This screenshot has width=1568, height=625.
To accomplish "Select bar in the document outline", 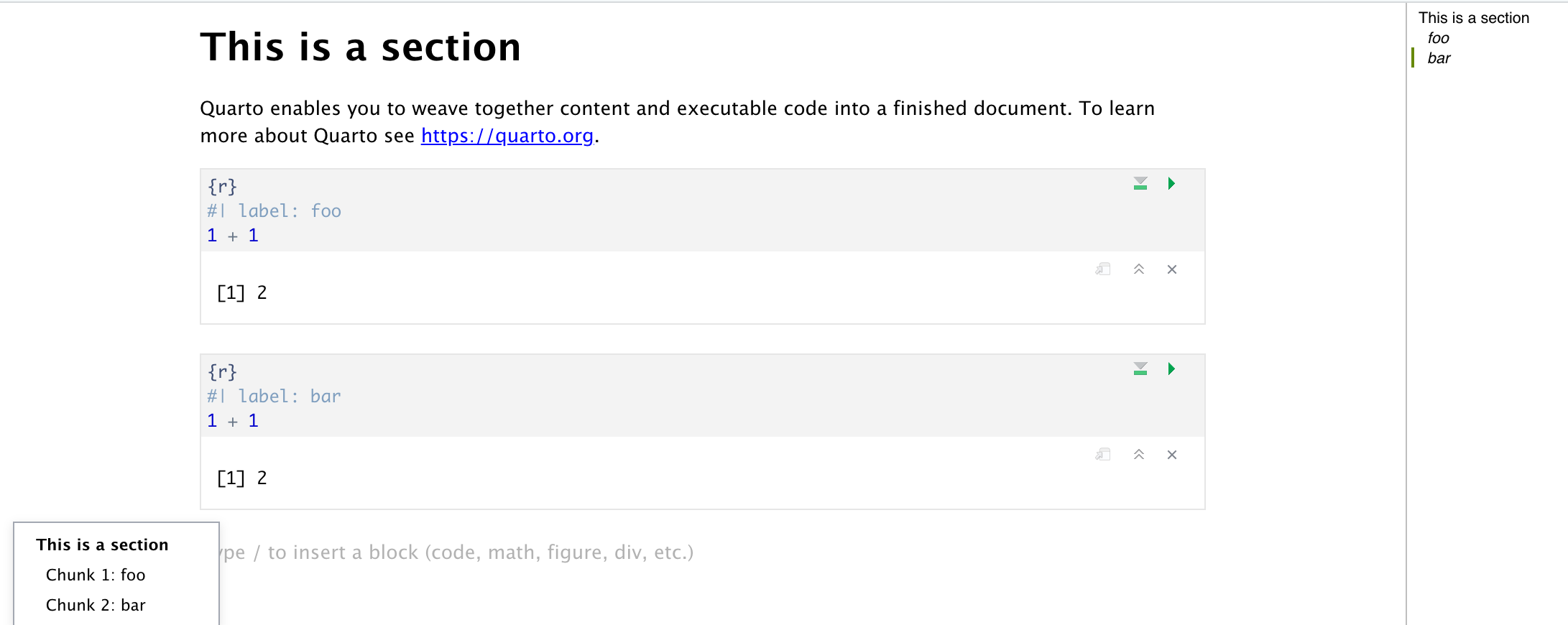I will [1439, 58].
